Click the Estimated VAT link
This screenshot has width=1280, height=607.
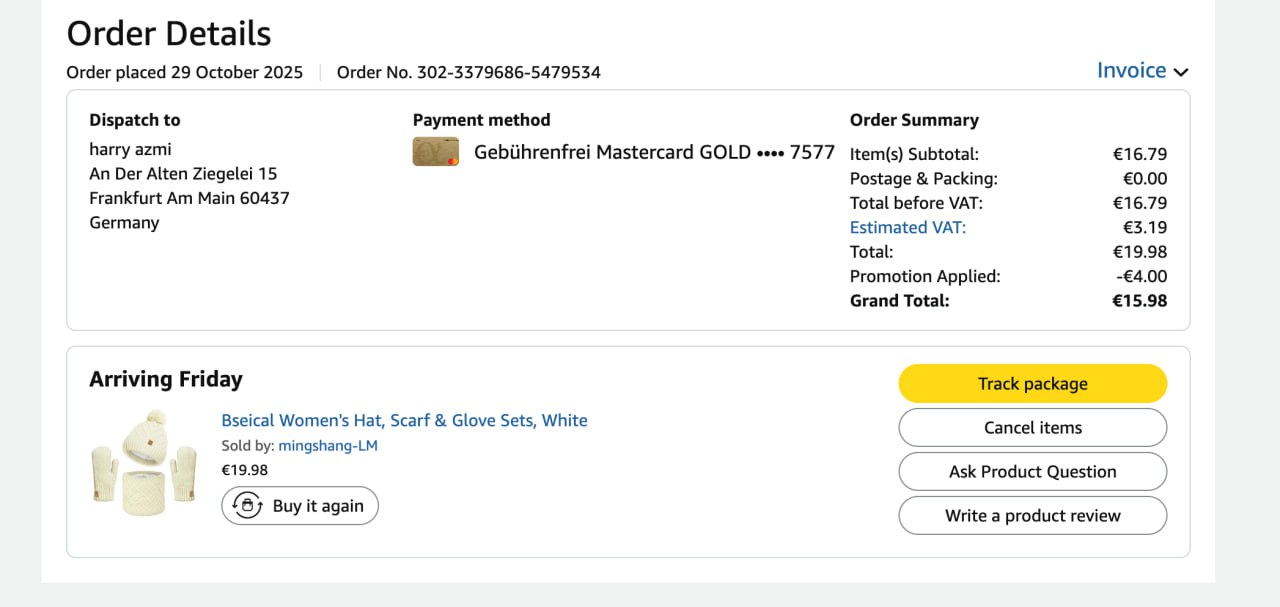907,227
